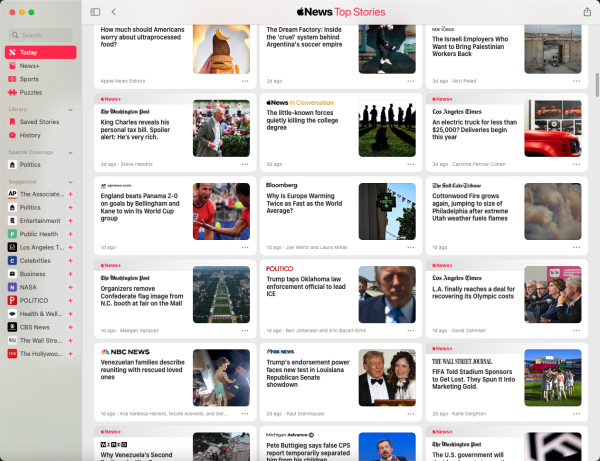Image resolution: width=600 pixels, height=461 pixels.
Task: Open more options on FIFA Stadium Sponsors story
Action: pyautogui.click(x=576, y=414)
